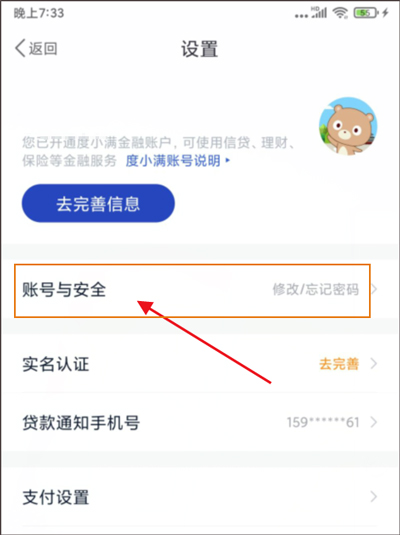Tap the cellular signal bars icon
The width and height of the screenshot is (400, 535).
tap(319, 13)
